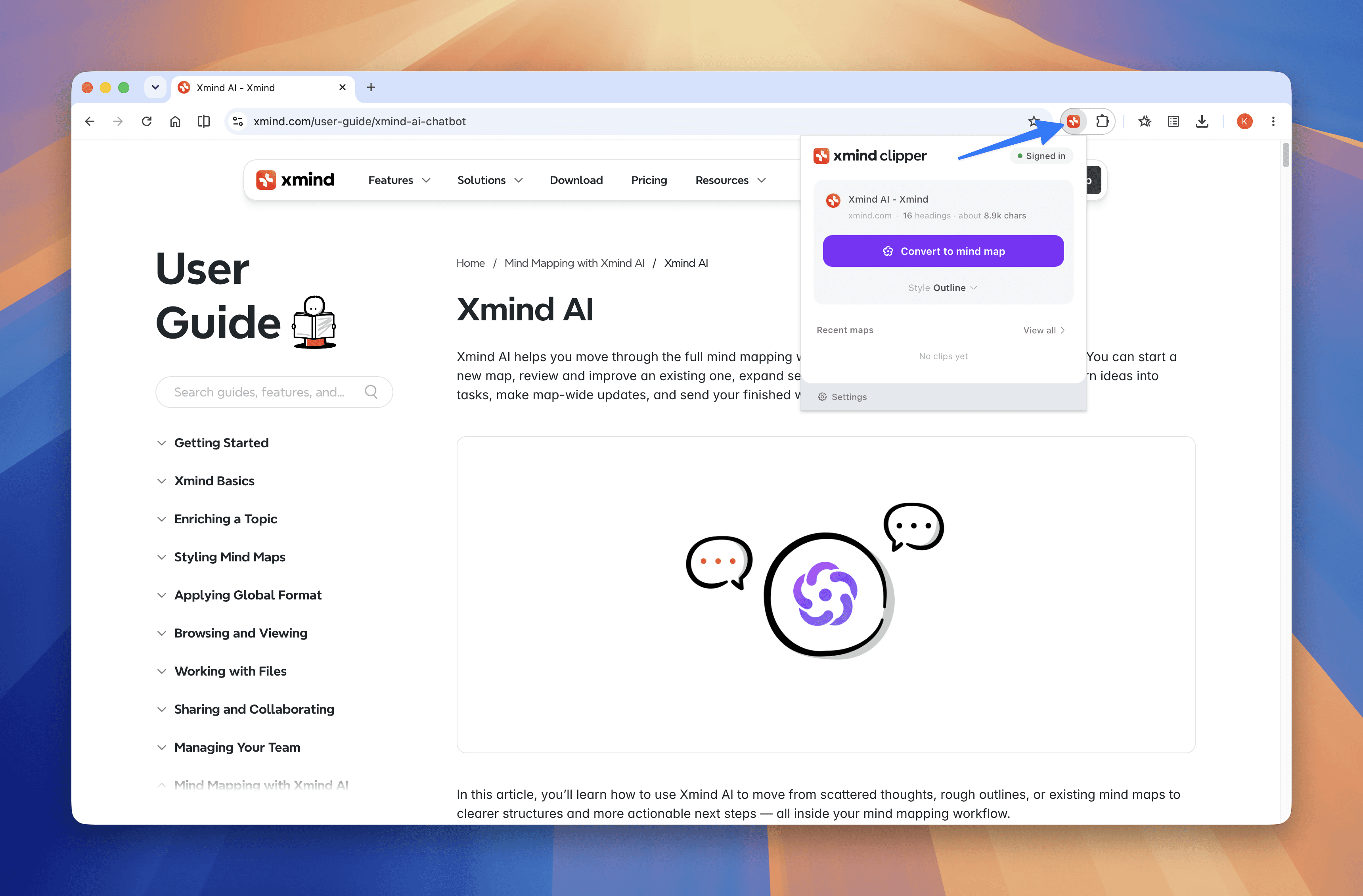Expand the Sharing and Collaborating section
This screenshot has height=896, width=1363.
pyautogui.click(x=246, y=709)
